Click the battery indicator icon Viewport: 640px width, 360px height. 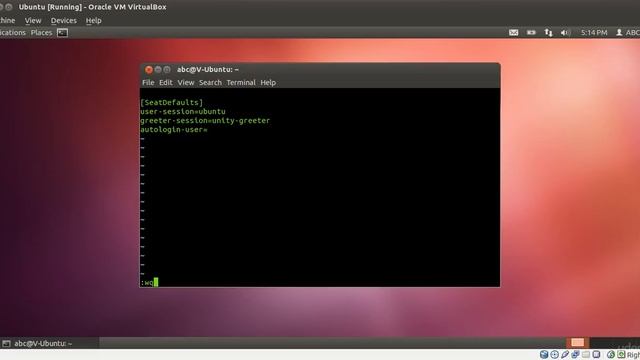pyautogui.click(x=531, y=32)
